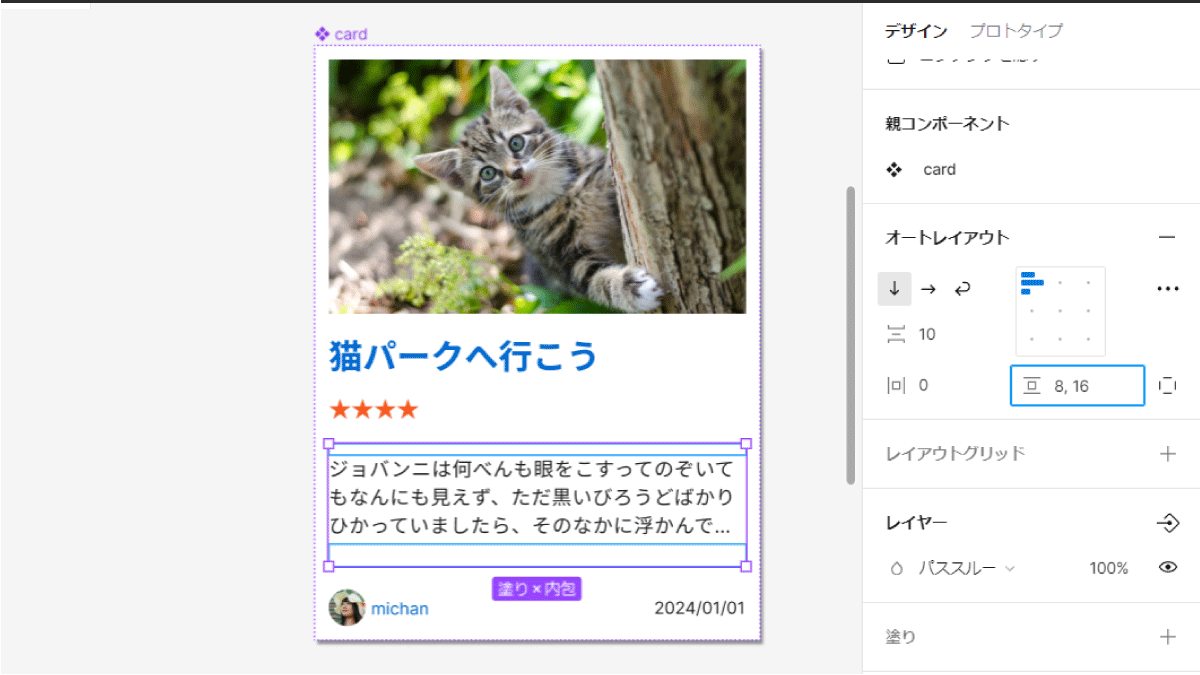
Task: Click the blend mode droplet icon
Action: (x=896, y=569)
